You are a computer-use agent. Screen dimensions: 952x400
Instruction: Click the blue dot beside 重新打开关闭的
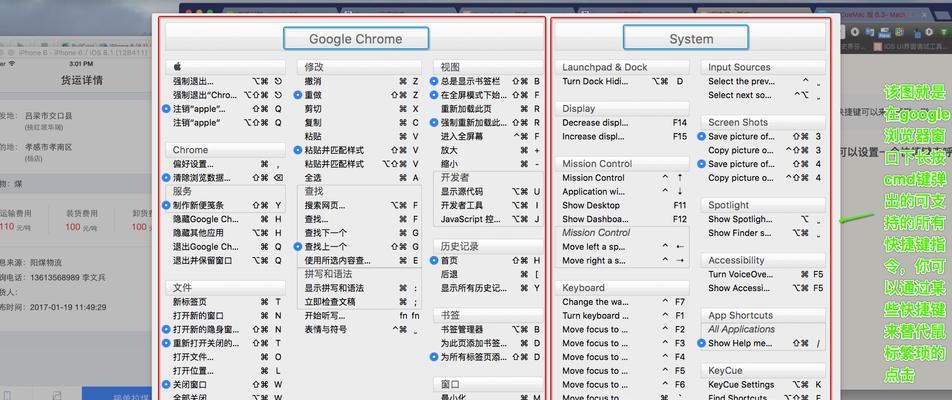click(166, 343)
